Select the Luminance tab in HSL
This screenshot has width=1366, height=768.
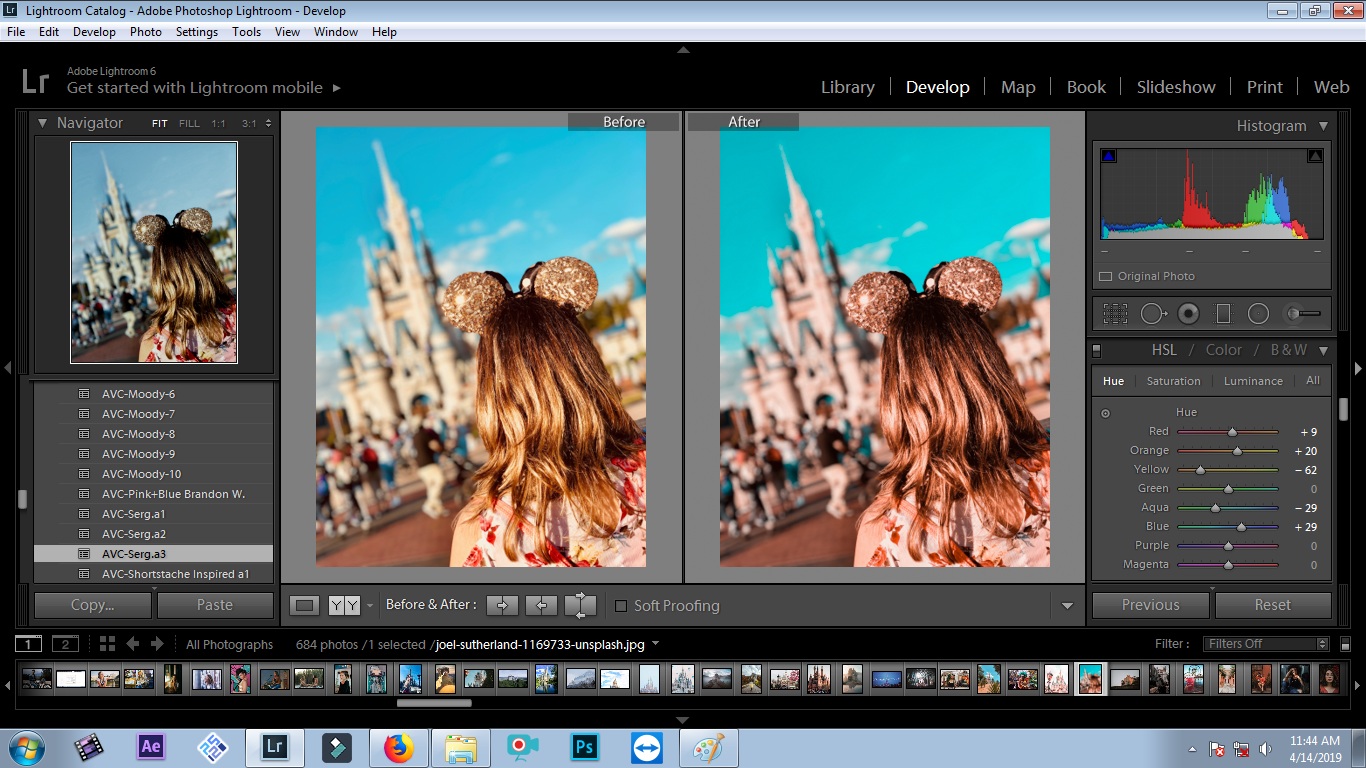click(1253, 381)
